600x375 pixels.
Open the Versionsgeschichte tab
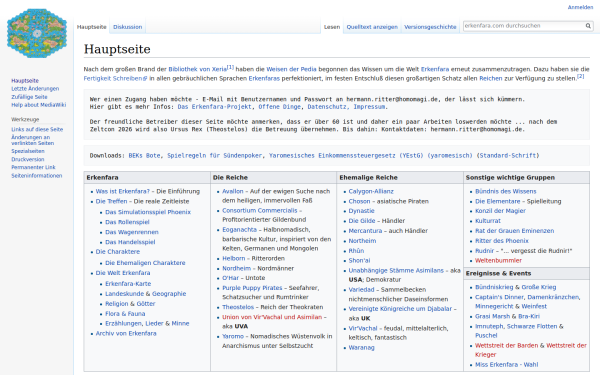click(x=430, y=27)
